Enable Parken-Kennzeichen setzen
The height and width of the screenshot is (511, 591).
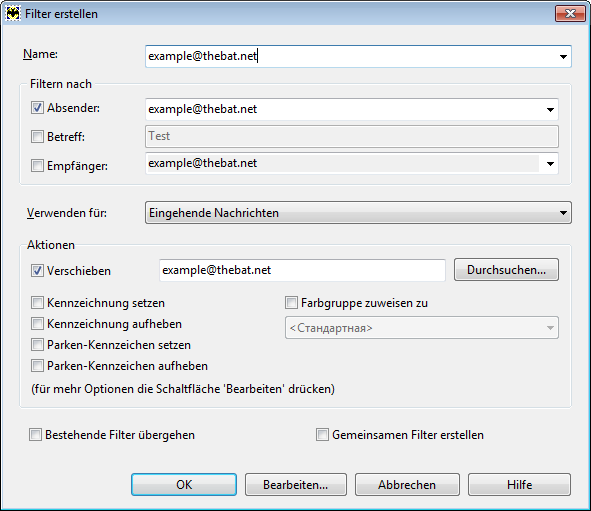click(x=37, y=345)
